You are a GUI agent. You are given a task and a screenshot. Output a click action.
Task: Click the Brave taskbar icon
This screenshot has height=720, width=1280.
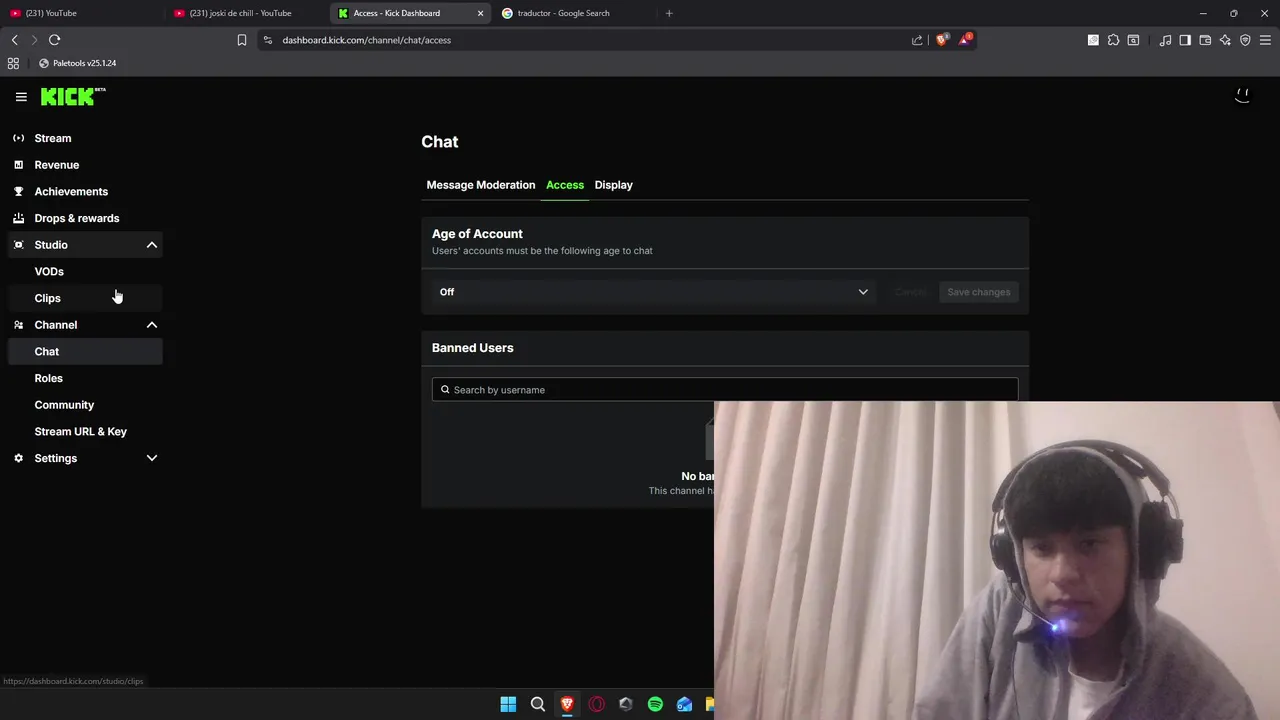coord(567,704)
